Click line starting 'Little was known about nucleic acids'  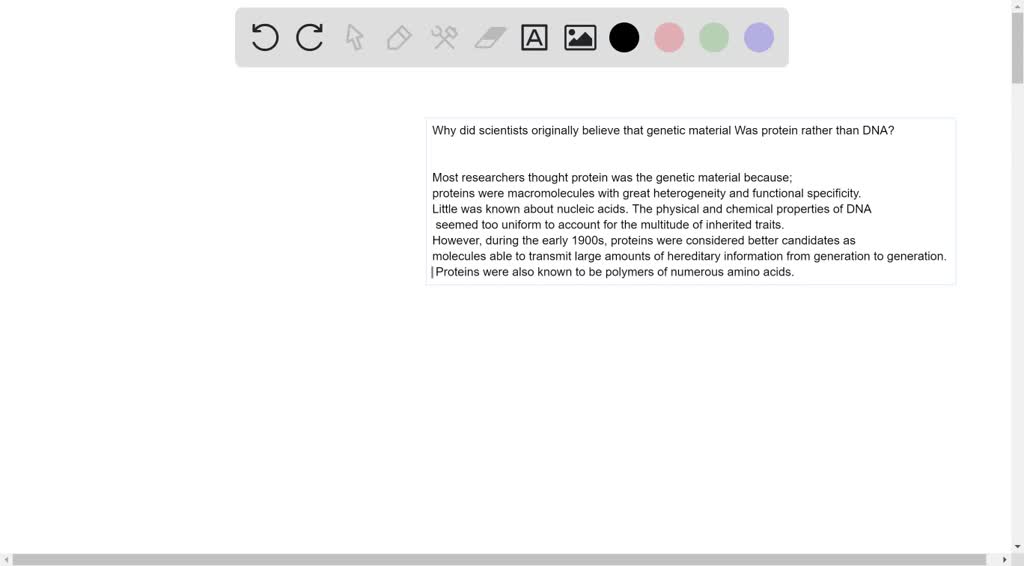click(x=652, y=209)
